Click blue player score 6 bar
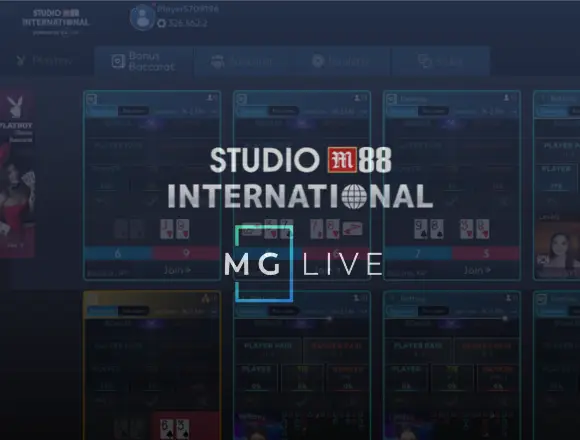The width and height of the screenshot is (580, 440). click(x=118, y=253)
